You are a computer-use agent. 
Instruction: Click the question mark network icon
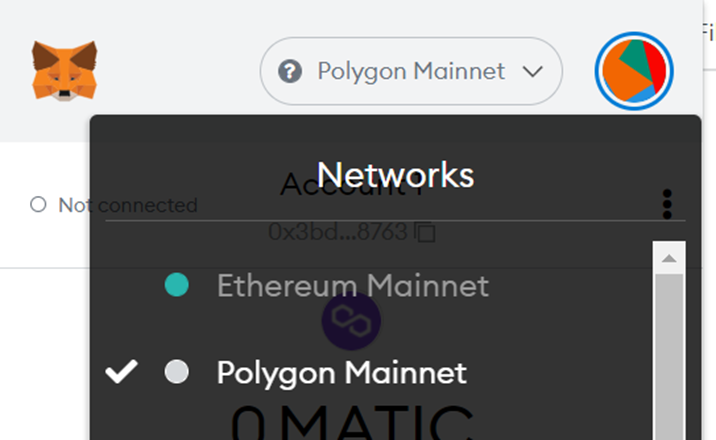point(290,71)
